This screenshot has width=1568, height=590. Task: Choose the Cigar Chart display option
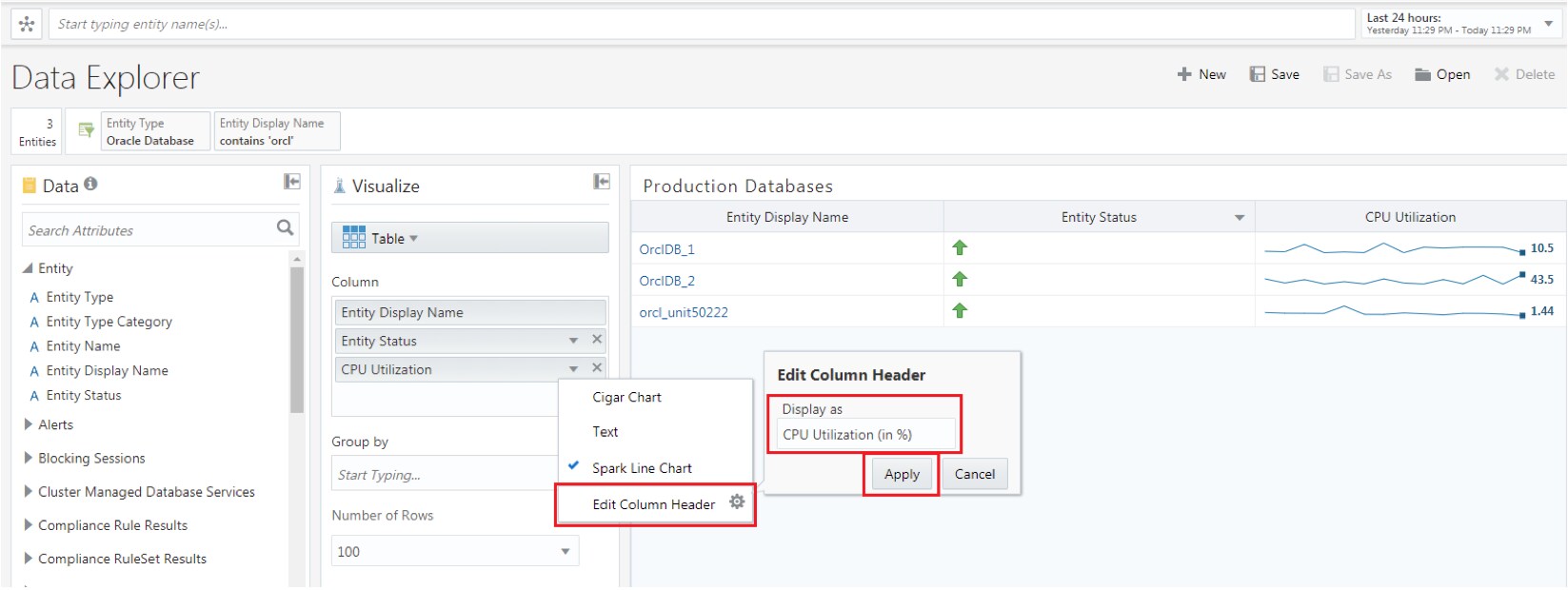[626, 398]
